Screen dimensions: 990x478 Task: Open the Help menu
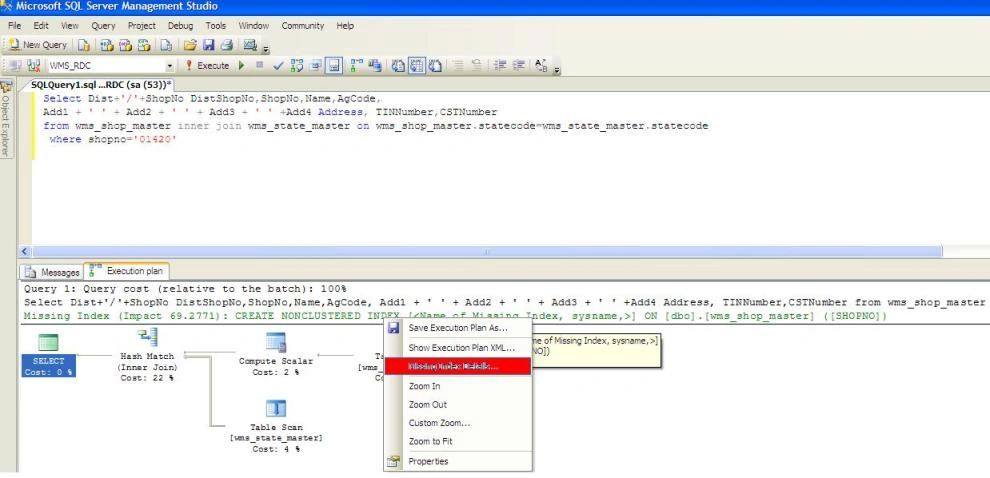[345, 26]
